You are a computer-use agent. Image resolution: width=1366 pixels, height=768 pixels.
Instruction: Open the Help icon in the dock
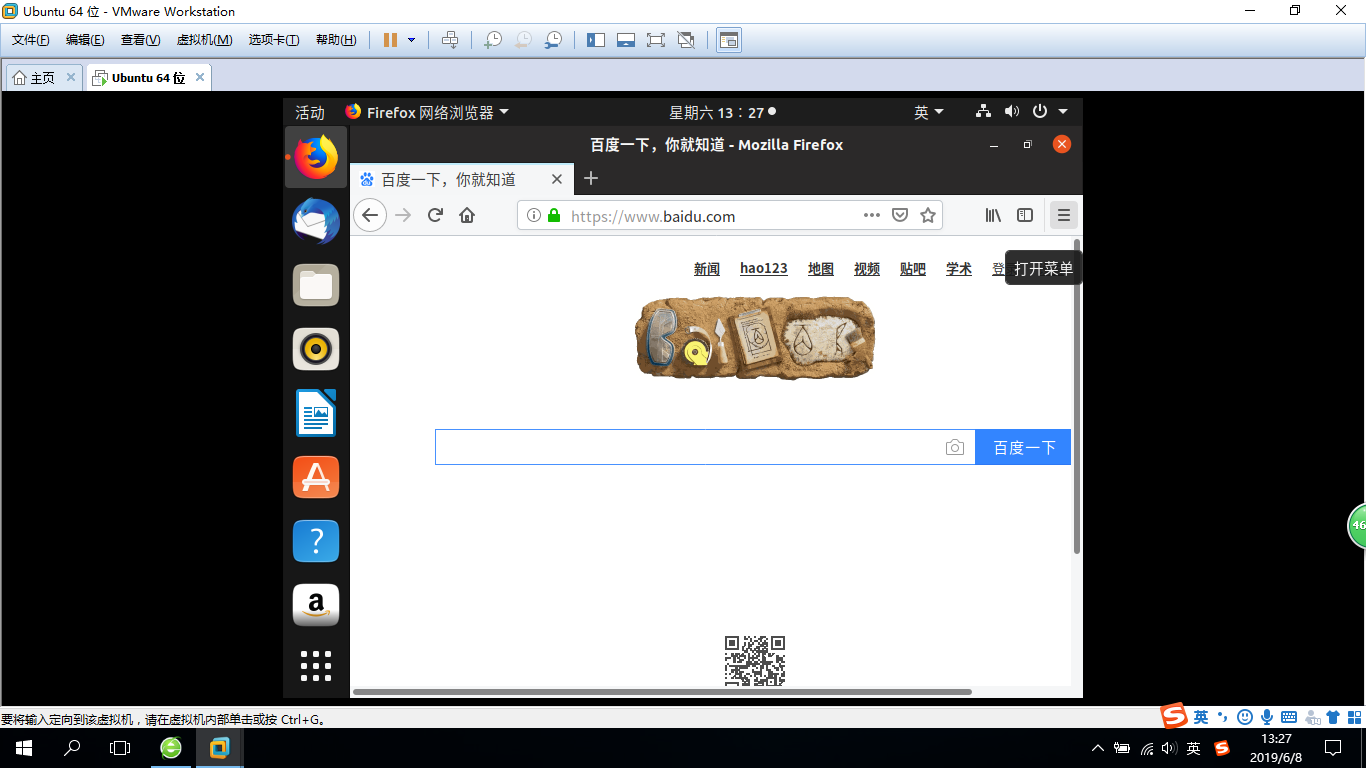point(316,541)
